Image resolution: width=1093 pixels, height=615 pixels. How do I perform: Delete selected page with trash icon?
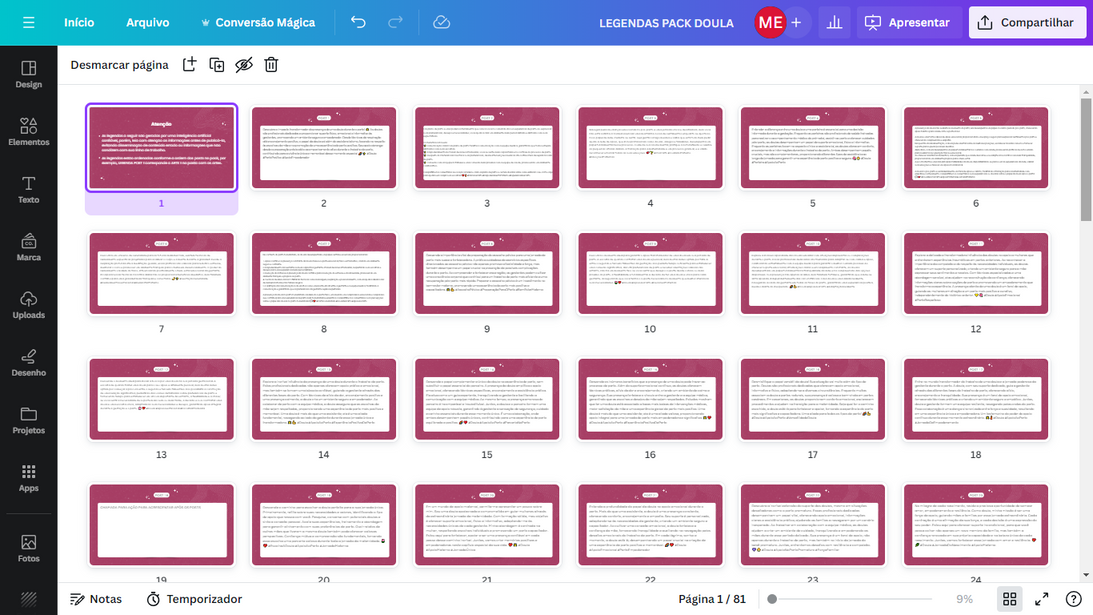point(271,65)
